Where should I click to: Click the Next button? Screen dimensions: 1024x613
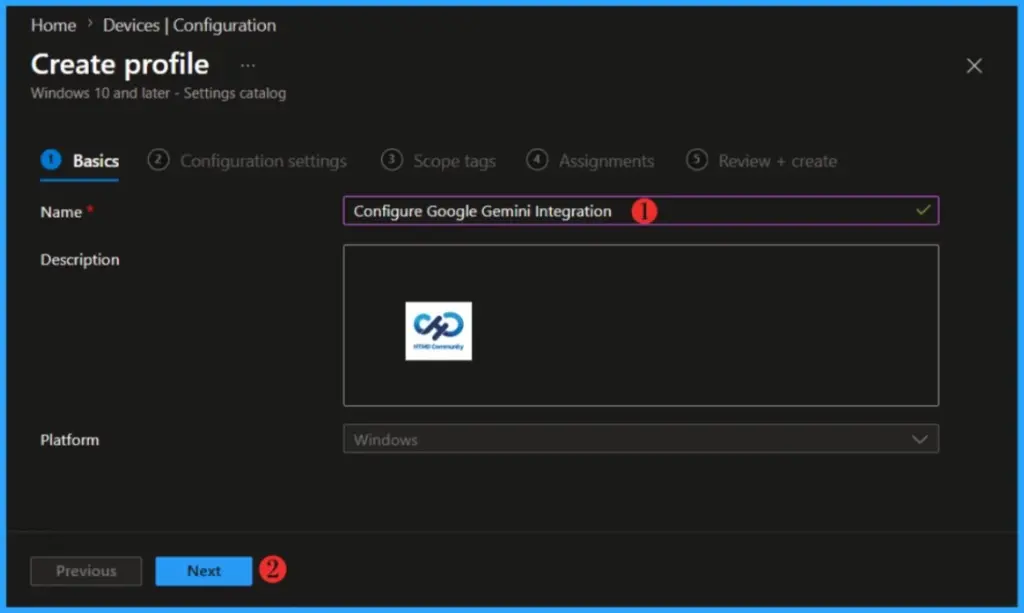tap(204, 571)
